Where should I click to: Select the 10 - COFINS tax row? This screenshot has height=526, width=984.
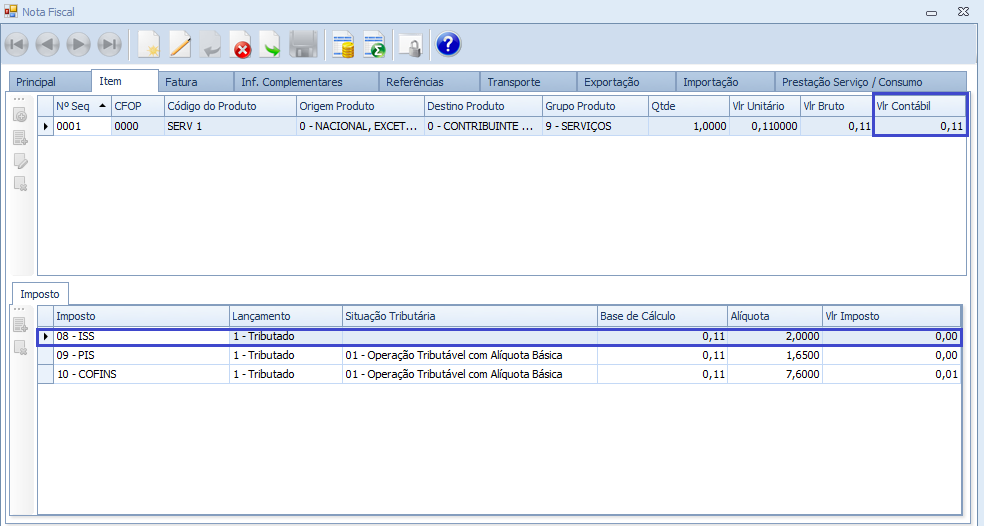pyautogui.click(x=140, y=374)
